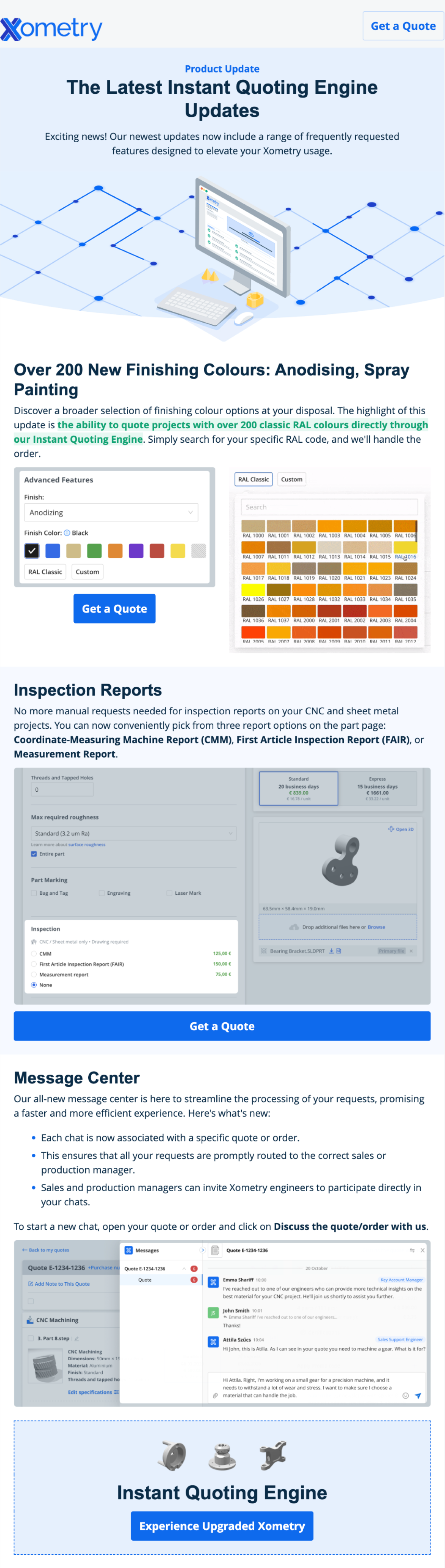The width and height of the screenshot is (445, 1568).
Task: Choose Express 15 business days option
Action: coord(378,789)
